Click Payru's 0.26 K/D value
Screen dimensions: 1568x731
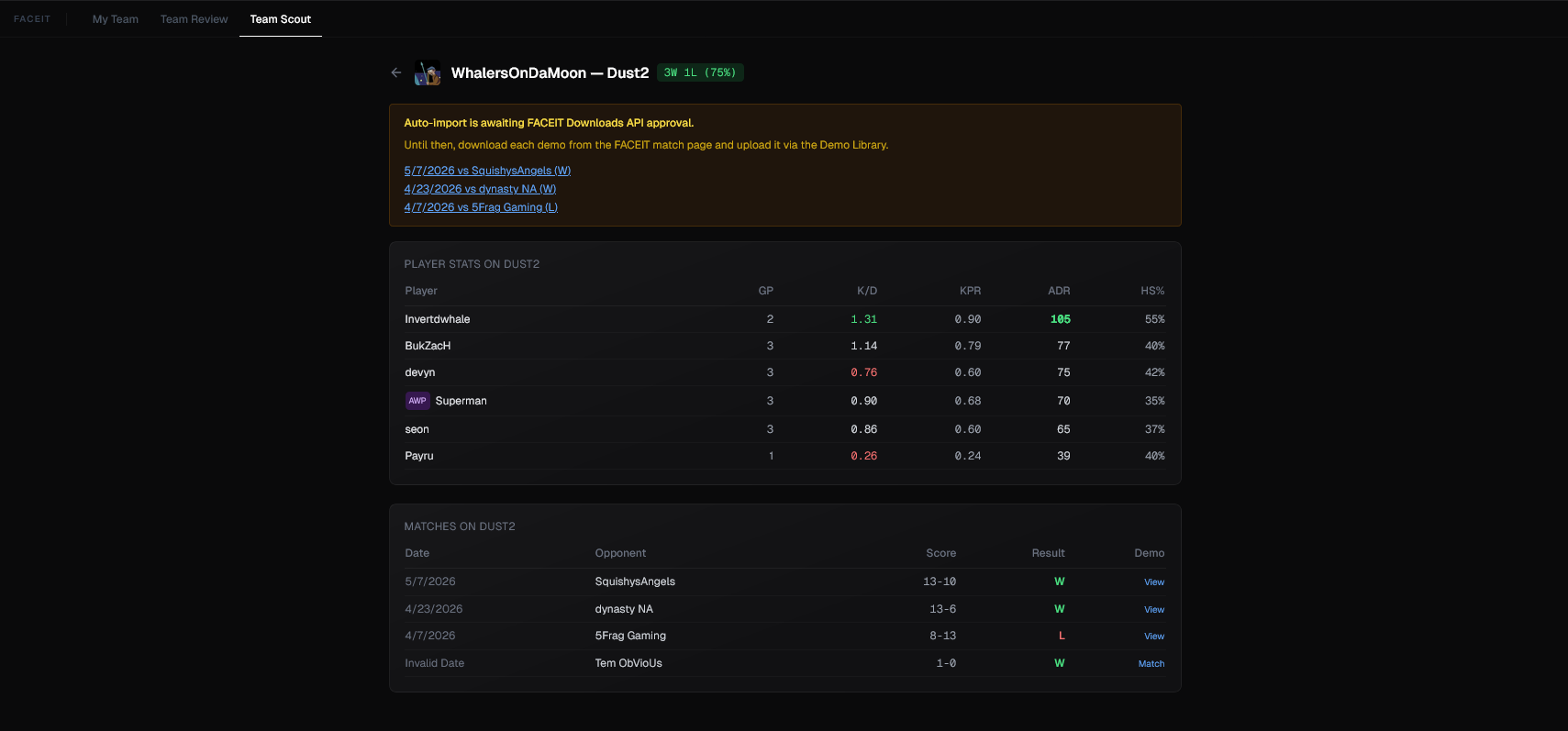point(864,456)
